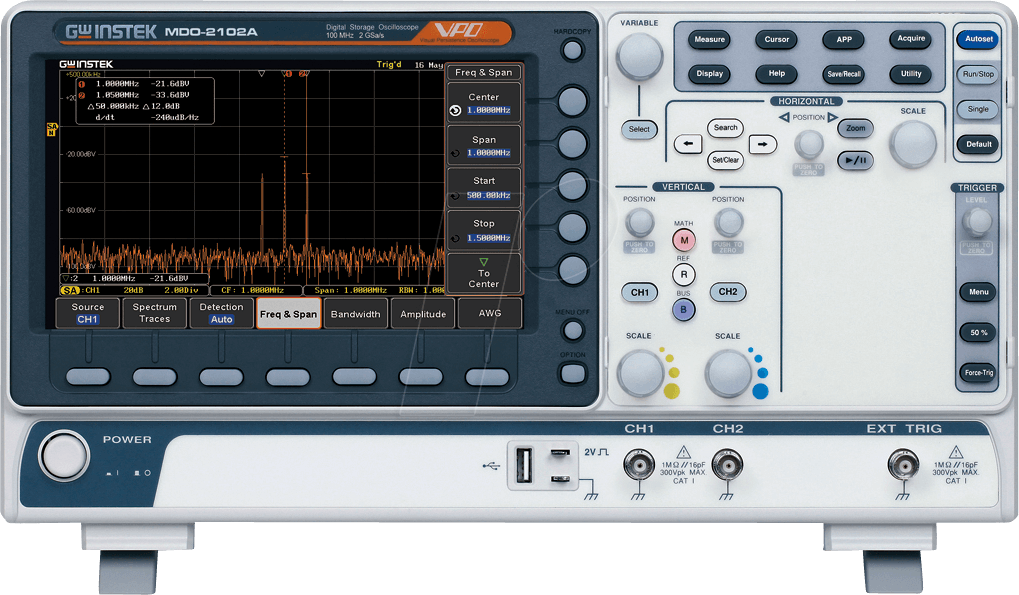Click the round Power button
1019x595 pixels.
pos(64,455)
